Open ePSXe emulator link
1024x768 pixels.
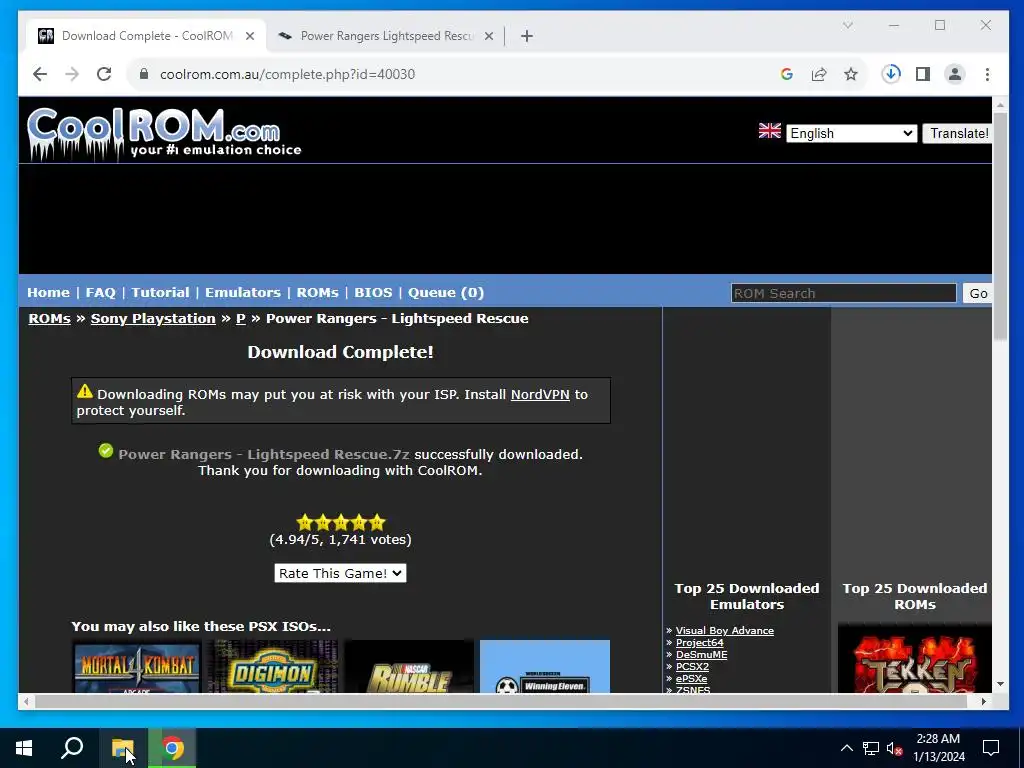[x=692, y=679]
